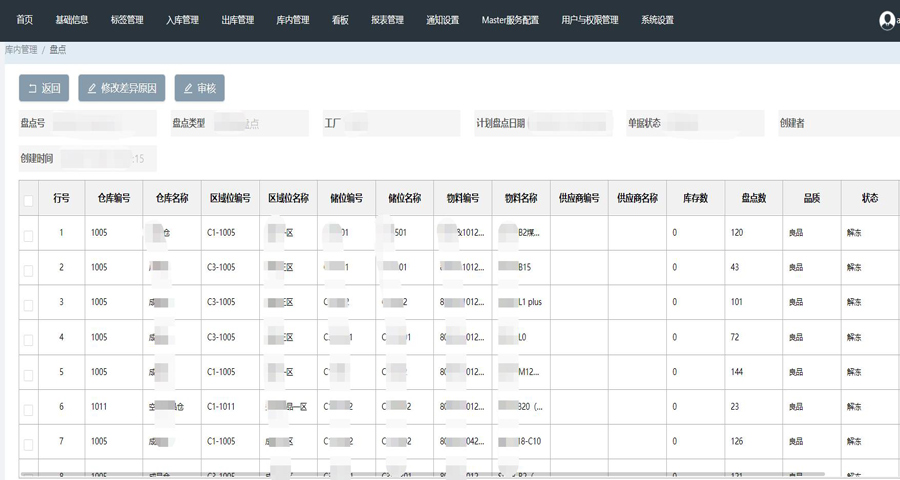Screen dimensions: 900x480
Task: Open the 报表管理 menu
Action: click(387, 20)
